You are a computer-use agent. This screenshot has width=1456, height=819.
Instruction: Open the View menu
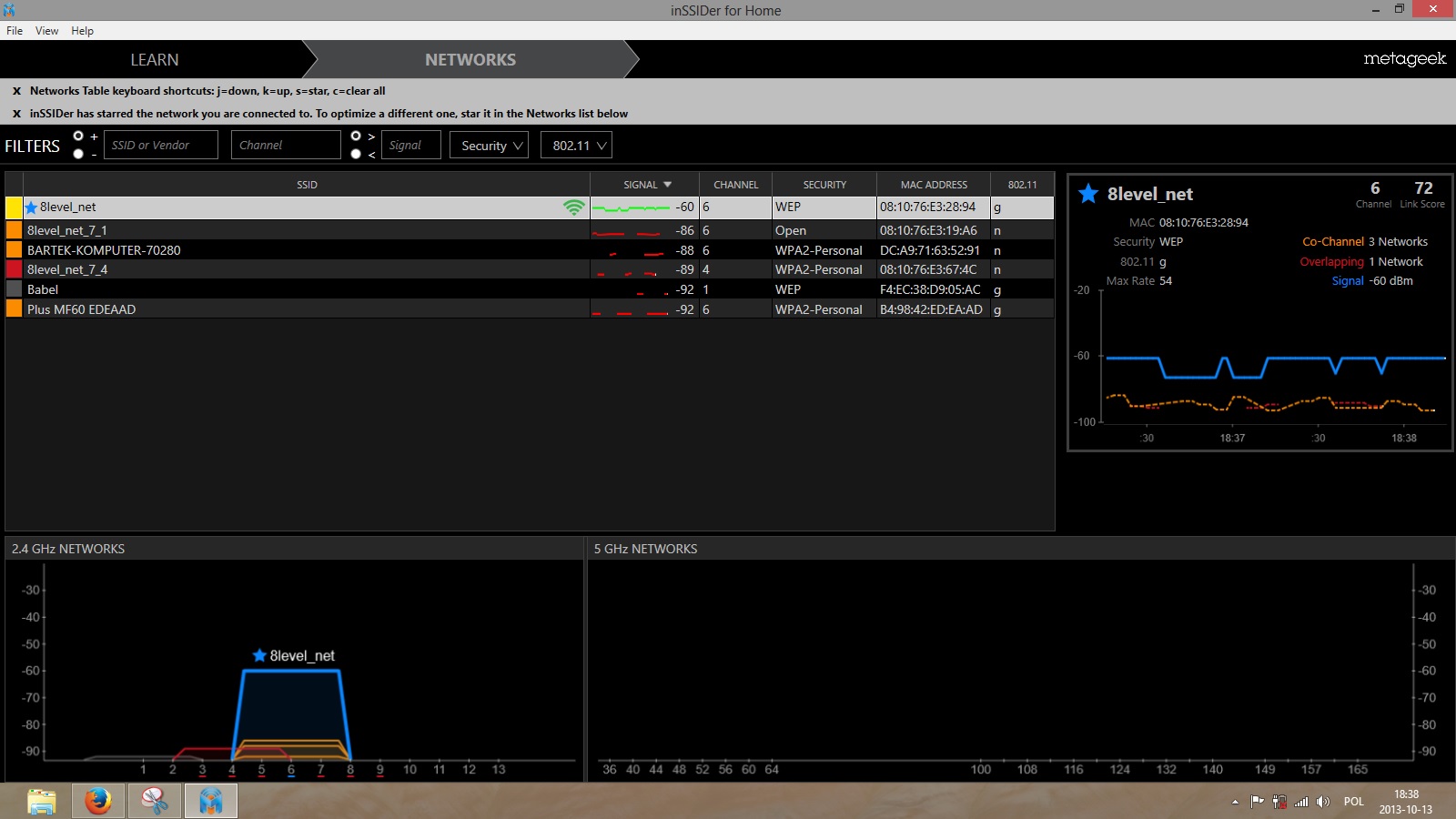coord(46,30)
